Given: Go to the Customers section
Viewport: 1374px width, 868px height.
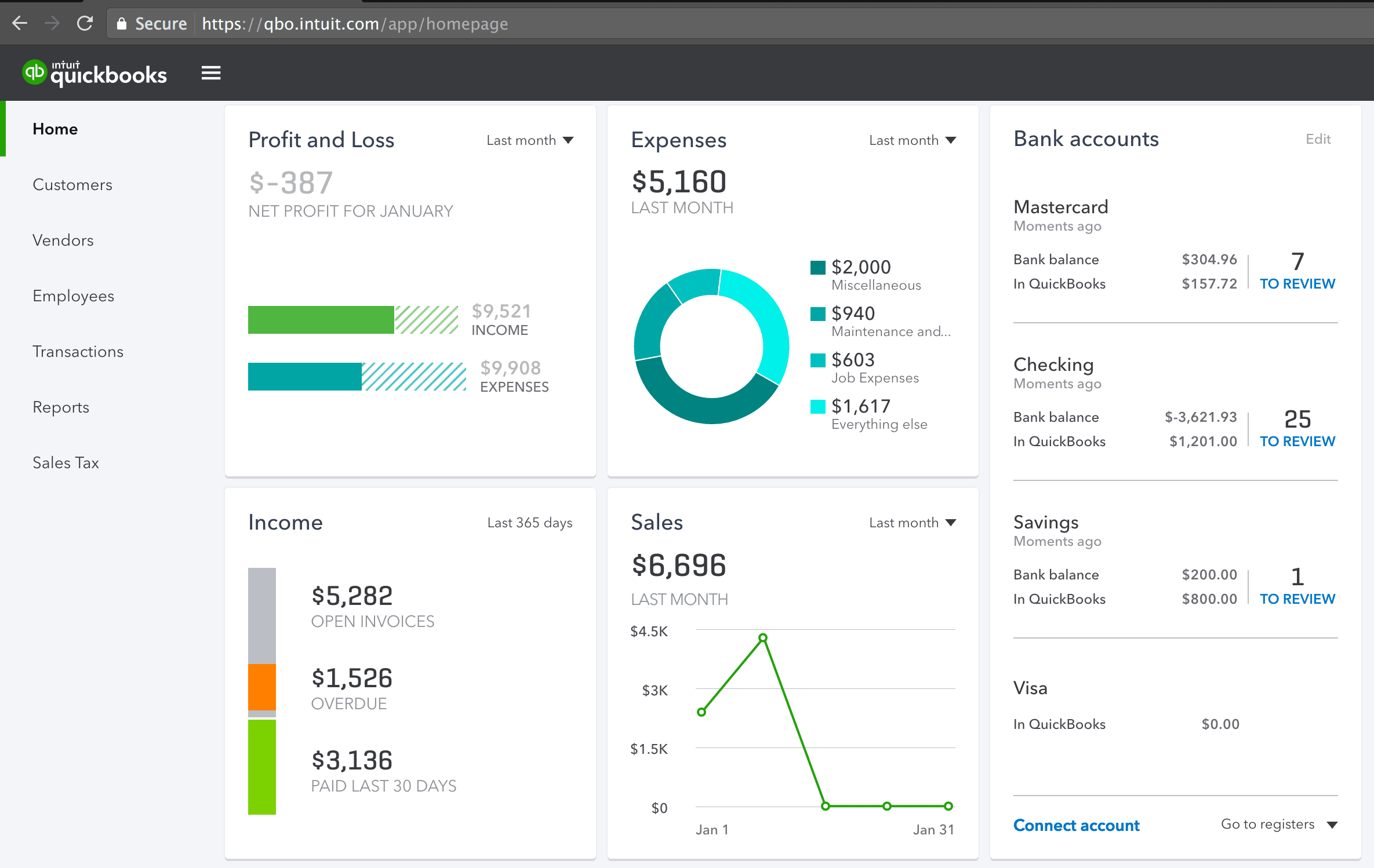Looking at the screenshot, I should pos(72,184).
